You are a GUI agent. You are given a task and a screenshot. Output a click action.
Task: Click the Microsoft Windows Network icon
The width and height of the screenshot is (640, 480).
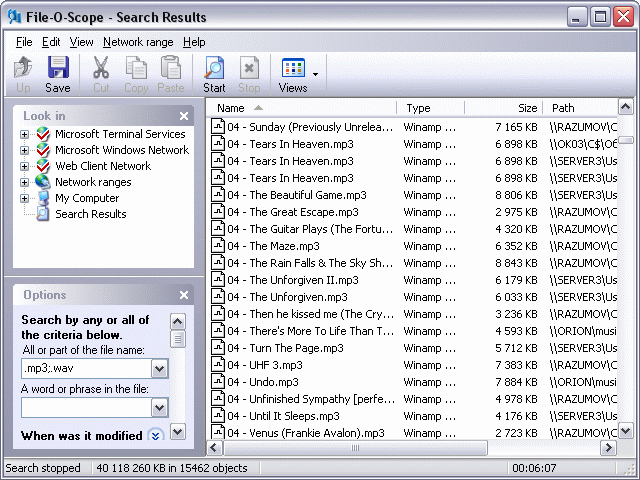coord(43,150)
